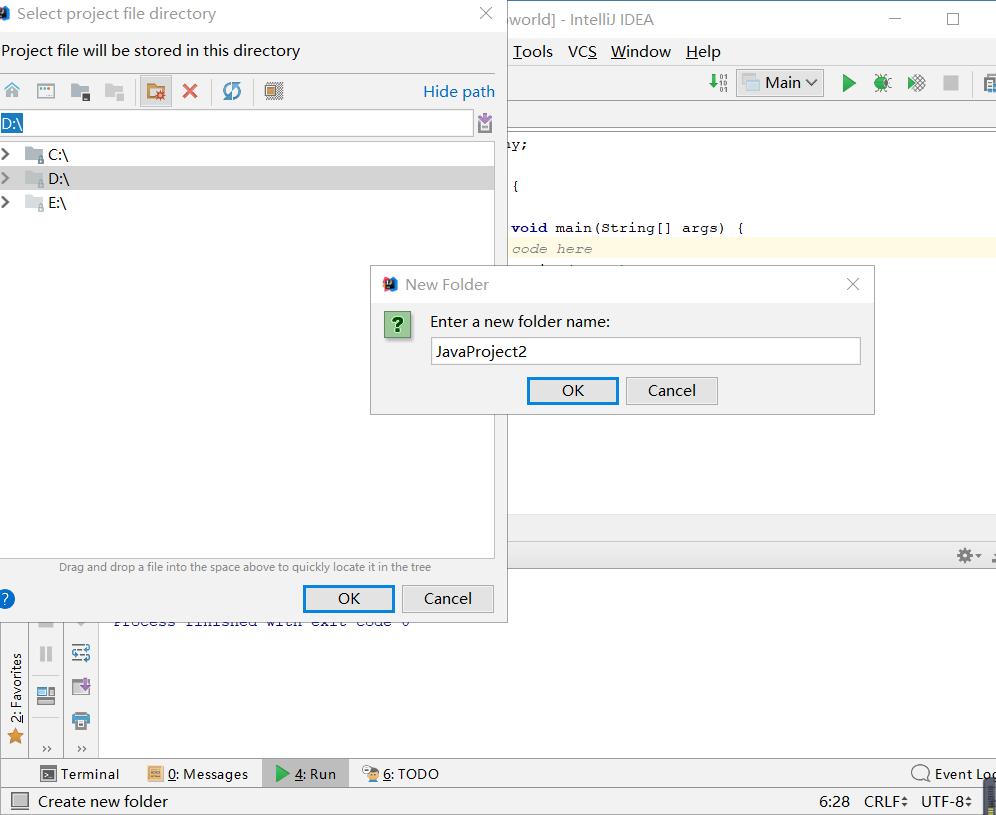Show more left Run toolbar actions
The width and height of the screenshot is (996, 815).
pos(46,748)
